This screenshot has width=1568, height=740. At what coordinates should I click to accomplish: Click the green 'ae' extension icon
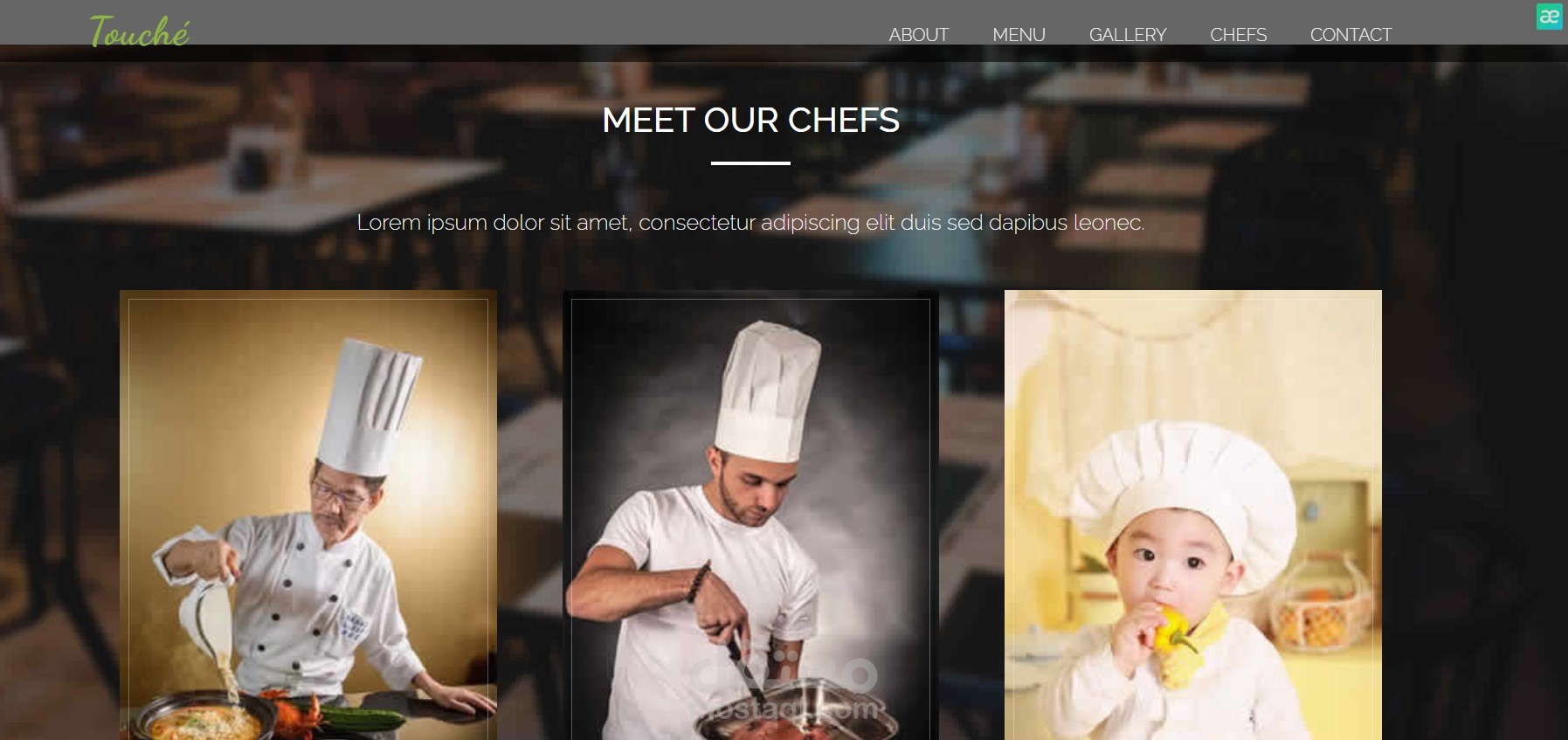tap(1549, 17)
